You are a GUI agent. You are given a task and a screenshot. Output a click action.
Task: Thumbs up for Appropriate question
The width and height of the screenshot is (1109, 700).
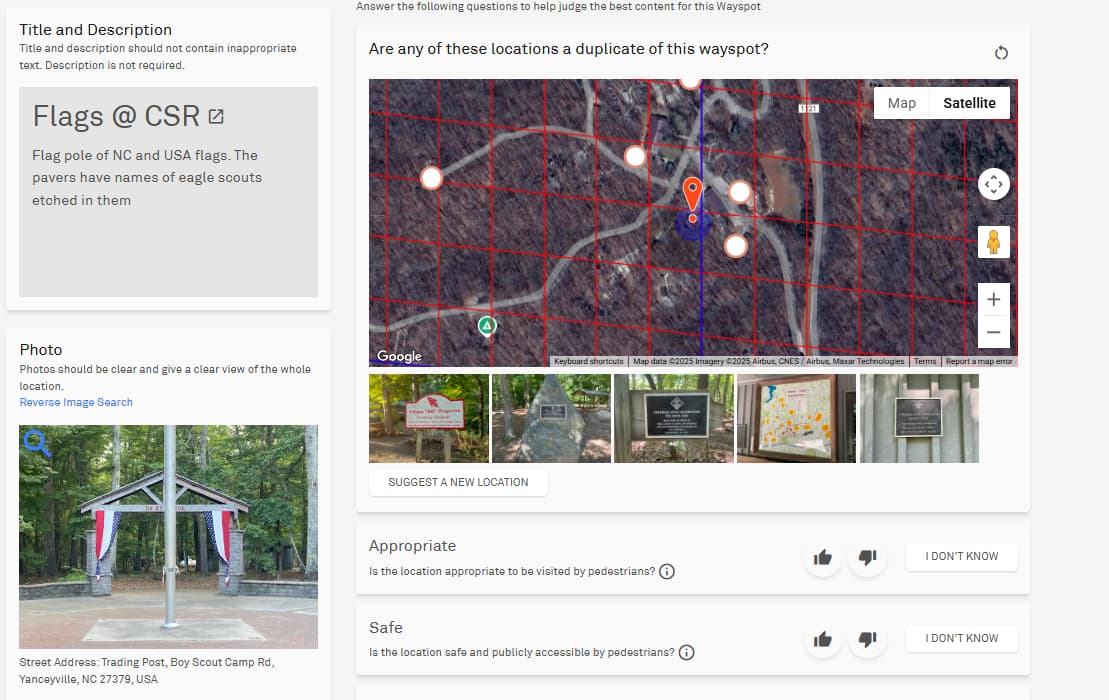[823, 557]
